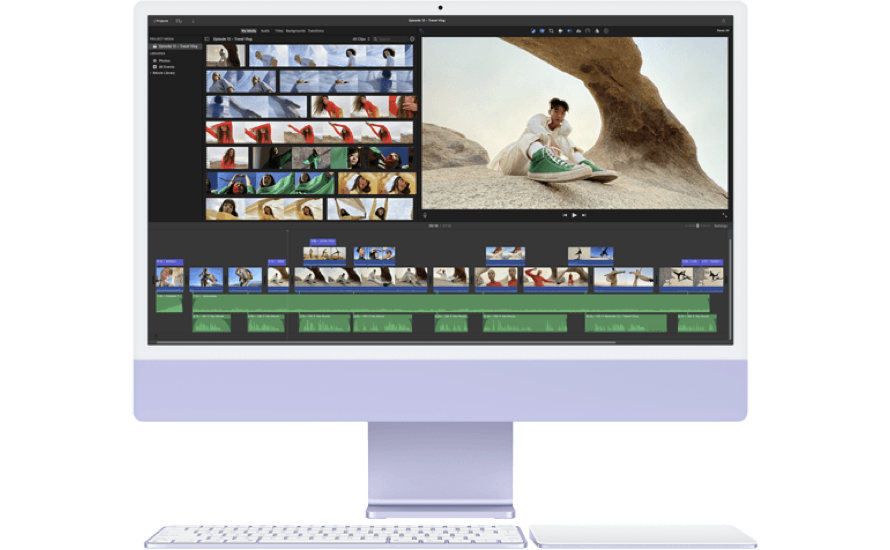Open Noise Reduction and Equalizer controls
This screenshot has height=550, width=890.
pos(578,31)
